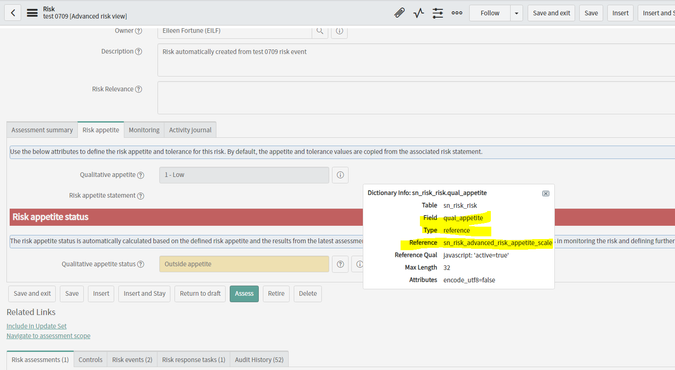Viewport: 675px width, 370px height.
Task: Click the Qualitative appetite field showing 1 - Low
Action: click(244, 175)
